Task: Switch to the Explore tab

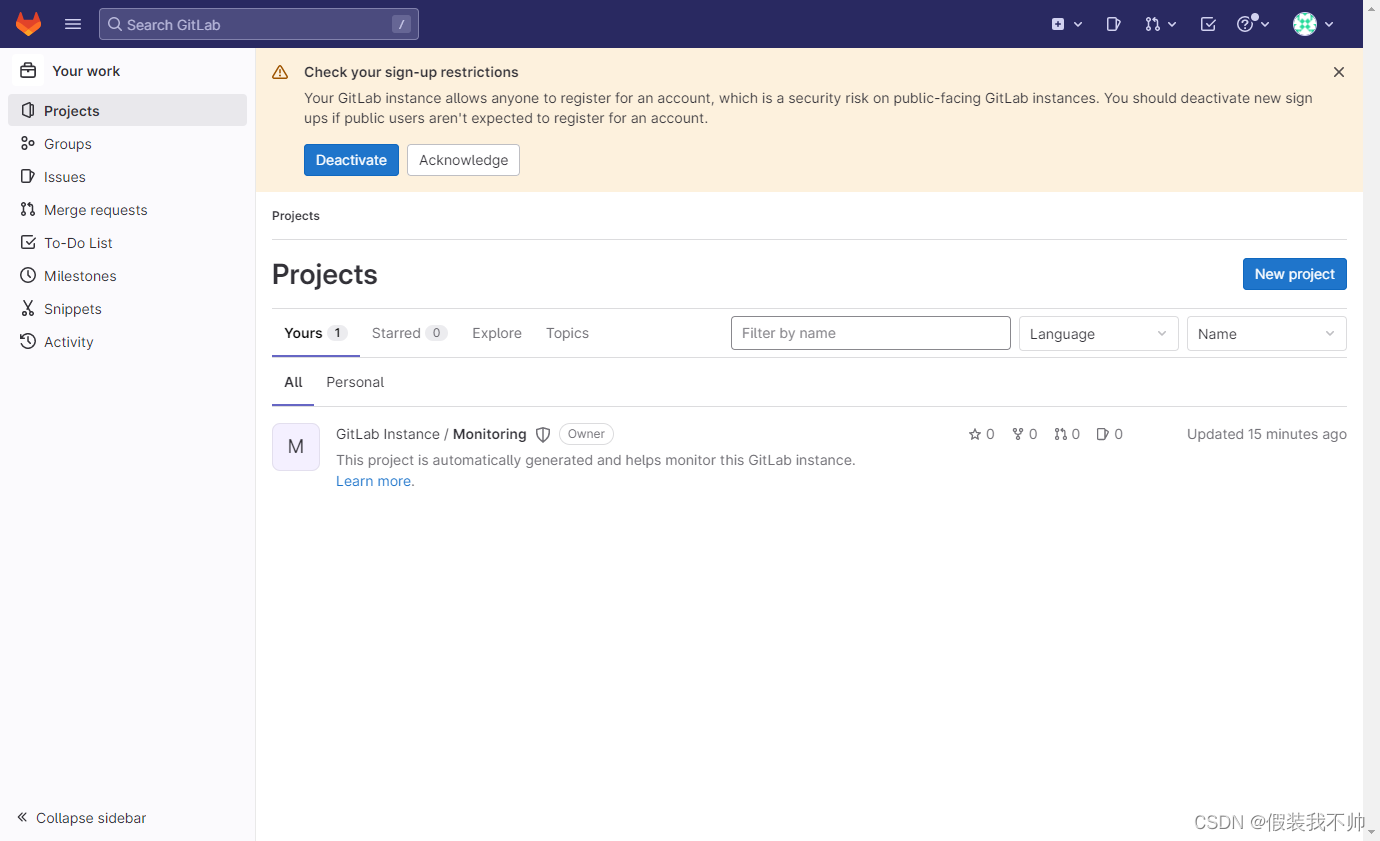Action: (x=497, y=333)
